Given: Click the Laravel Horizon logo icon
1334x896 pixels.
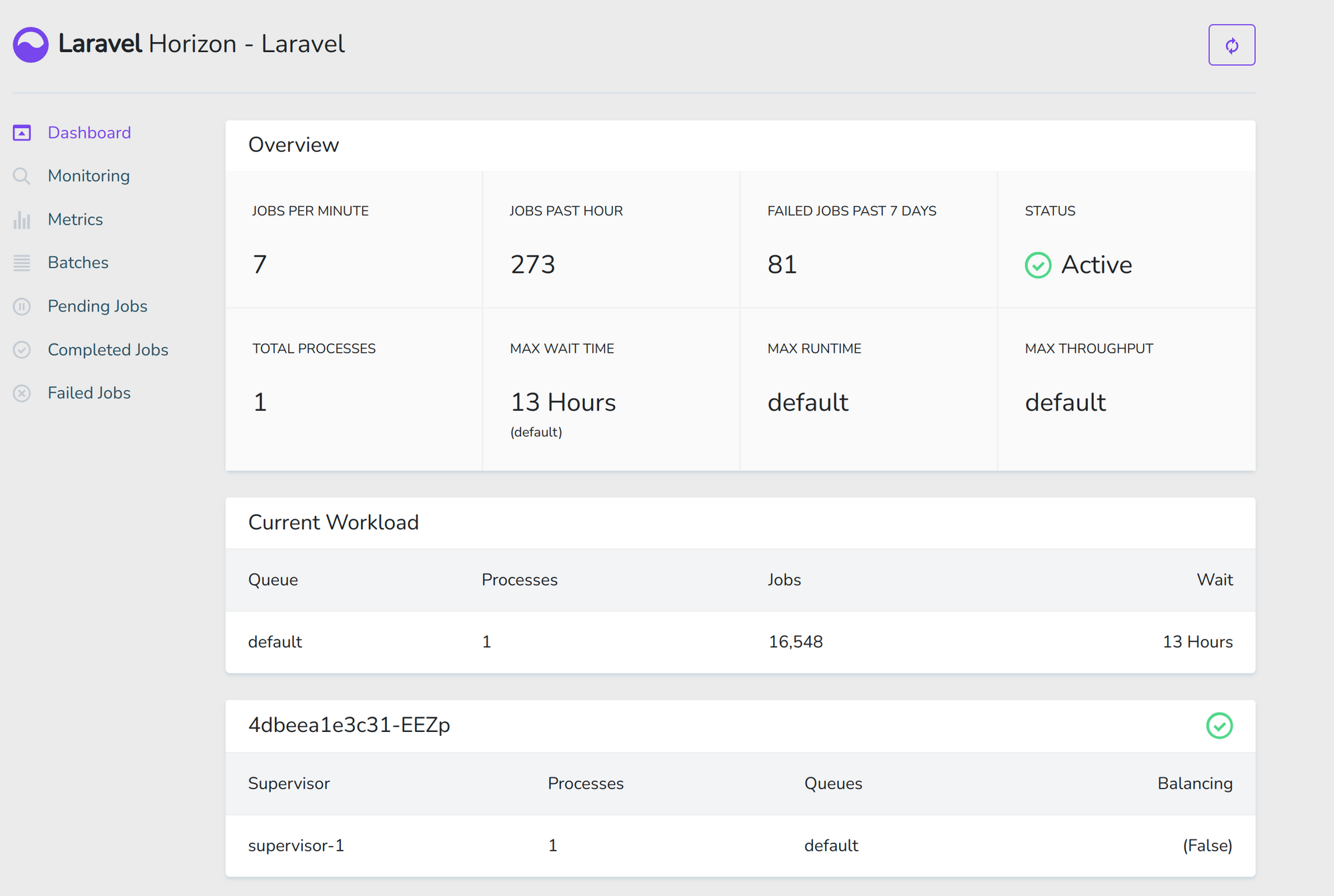Looking at the screenshot, I should coord(31,45).
